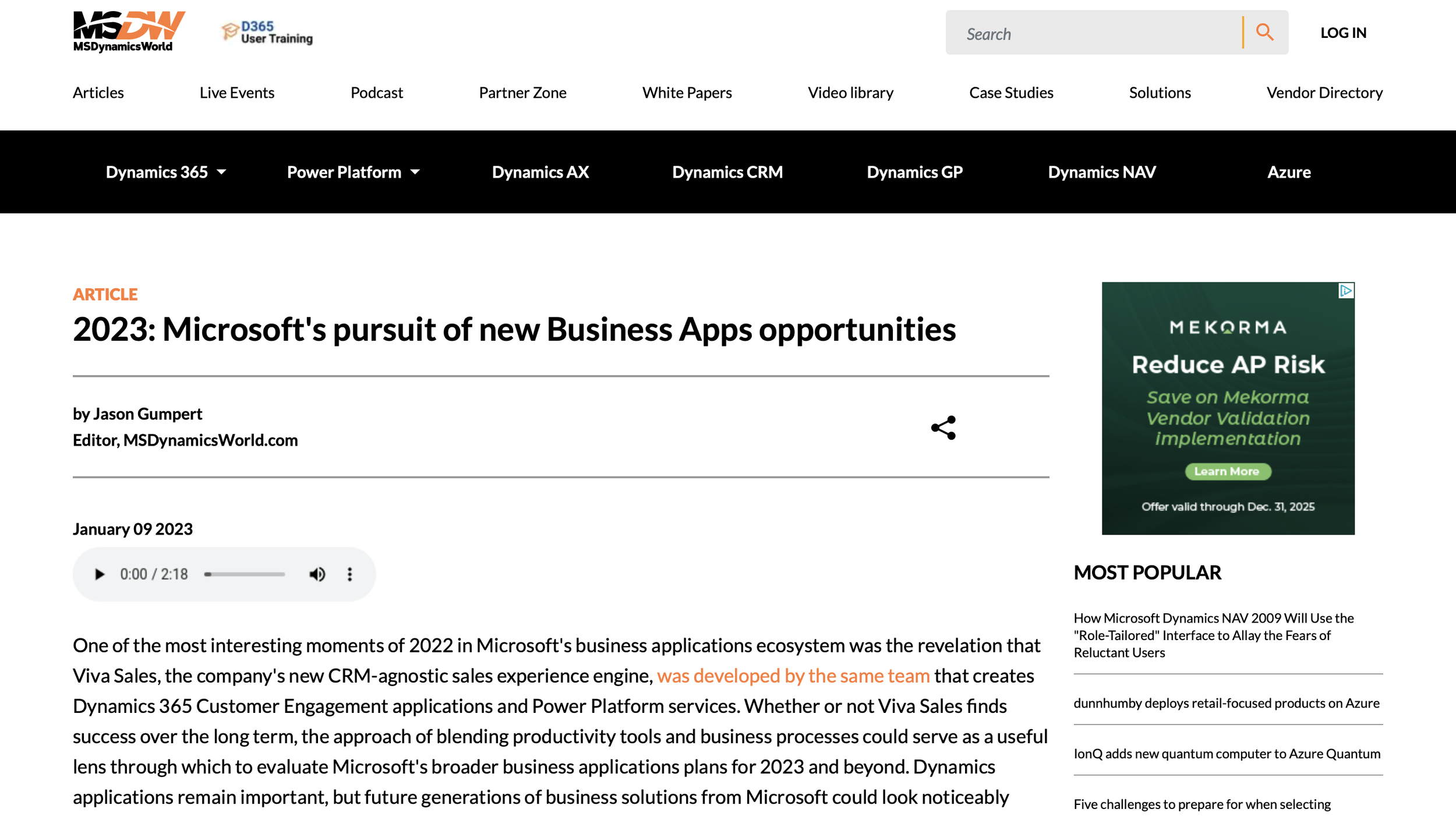The width and height of the screenshot is (1456, 816).
Task: Go to the Azure section
Action: [x=1289, y=172]
